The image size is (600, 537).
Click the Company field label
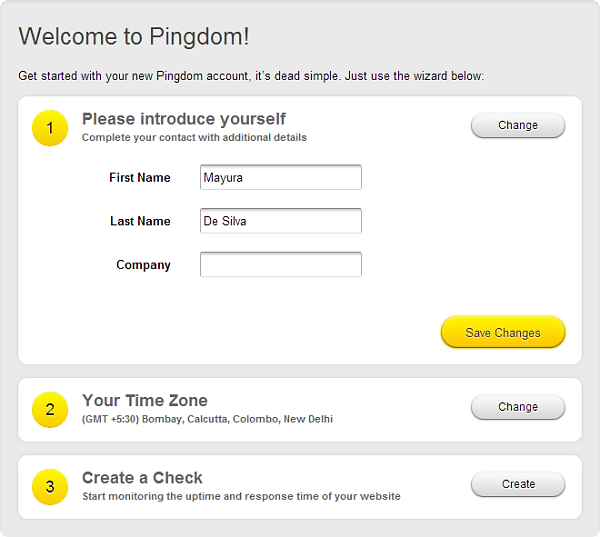(143, 265)
